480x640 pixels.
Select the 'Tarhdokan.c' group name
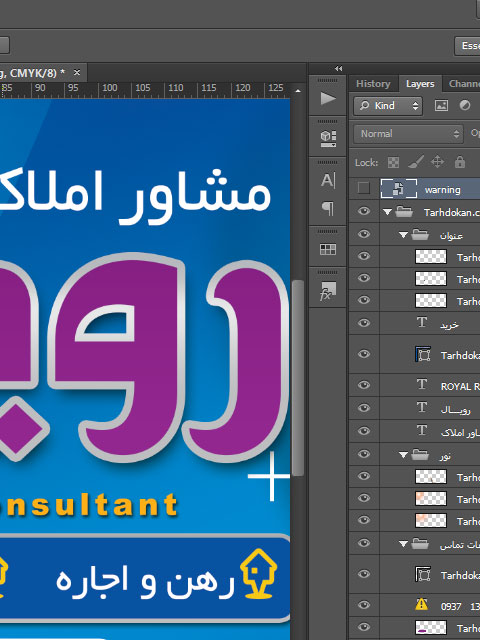coord(452,212)
